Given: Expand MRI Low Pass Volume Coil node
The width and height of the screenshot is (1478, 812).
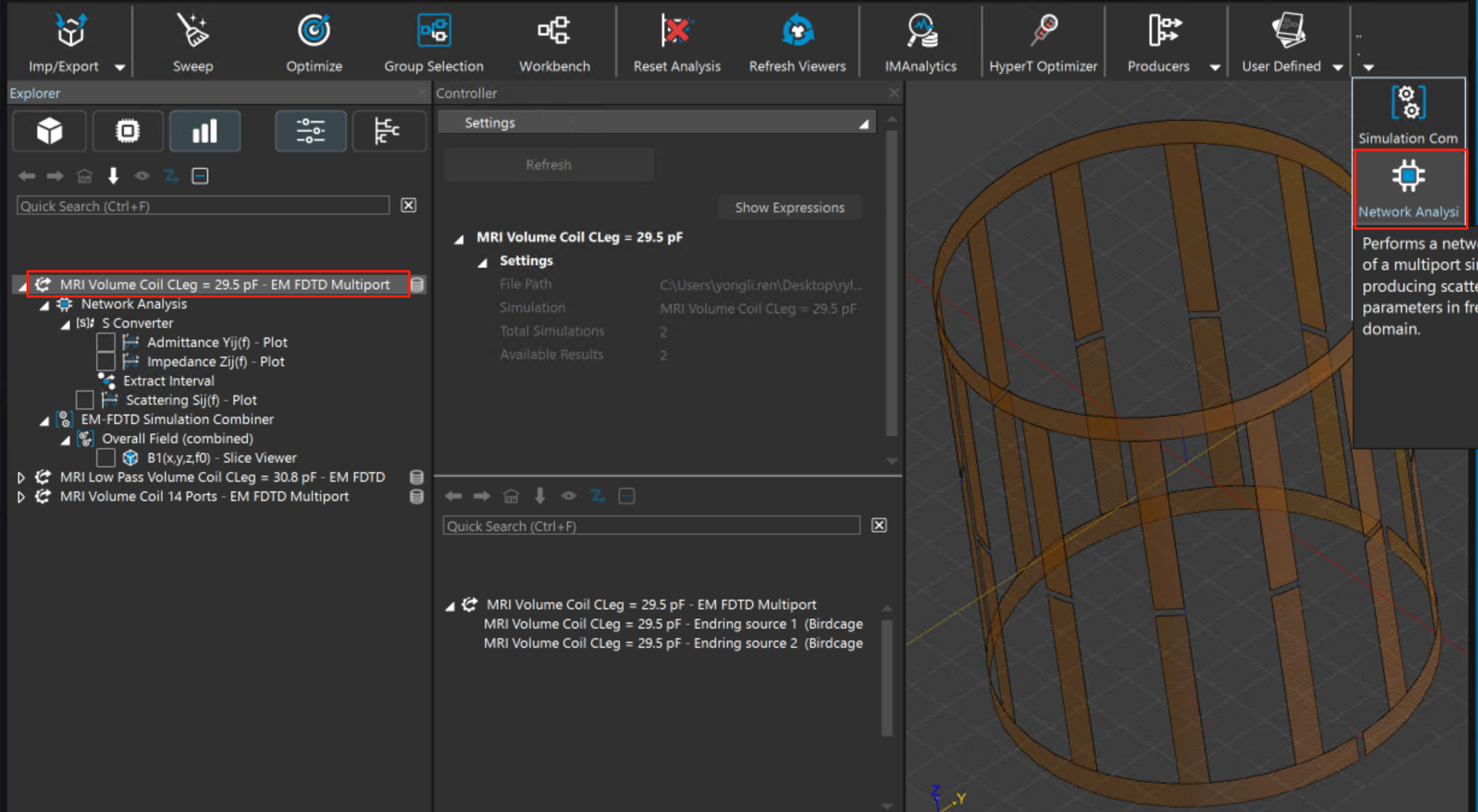Looking at the screenshot, I should pos(21,478).
